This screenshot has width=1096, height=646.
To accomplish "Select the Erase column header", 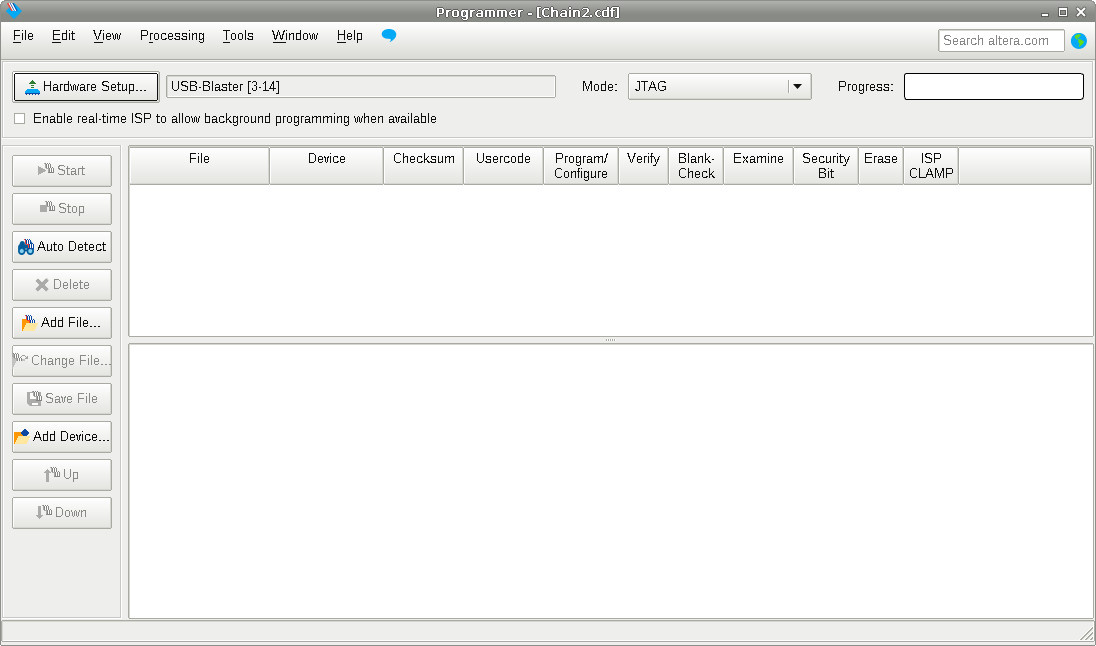I will click(x=881, y=166).
